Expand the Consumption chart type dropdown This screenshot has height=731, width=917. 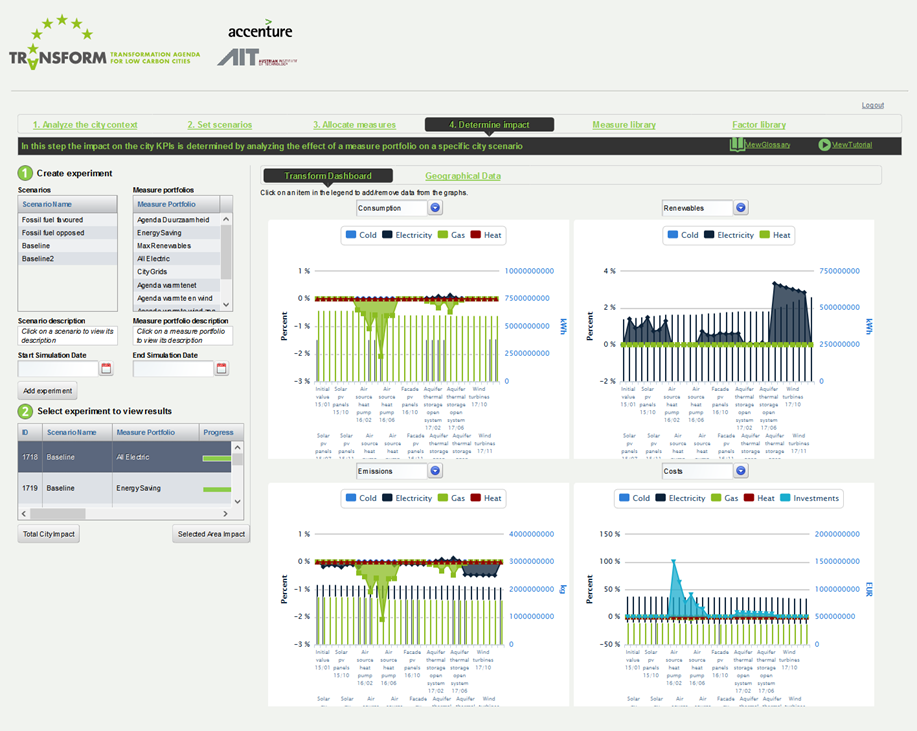click(x=435, y=208)
